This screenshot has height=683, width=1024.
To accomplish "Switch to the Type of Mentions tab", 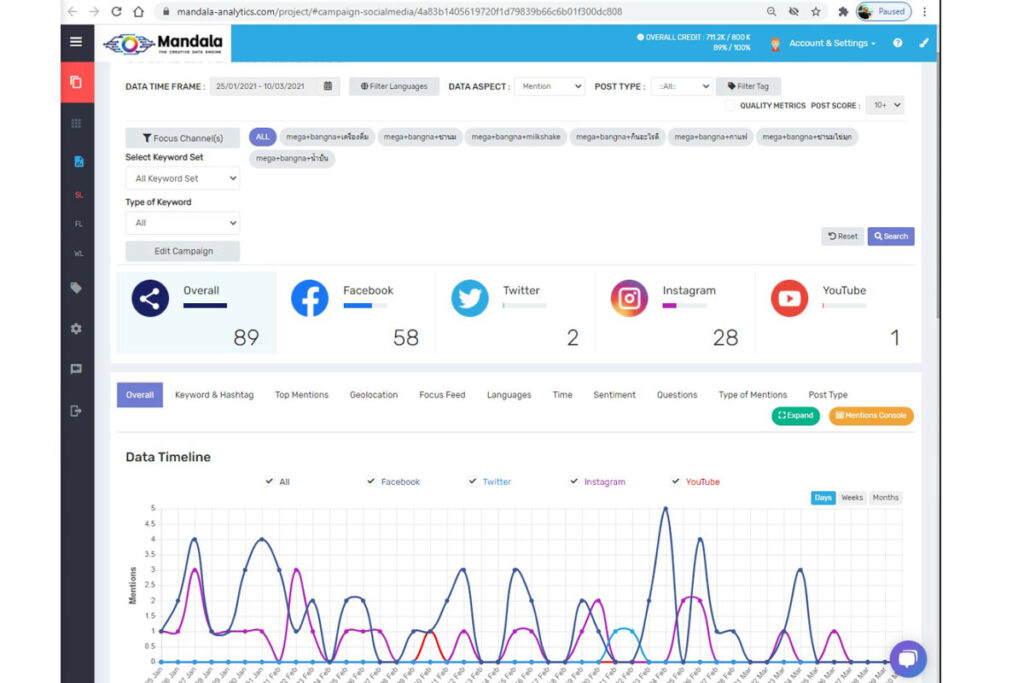I will (753, 395).
